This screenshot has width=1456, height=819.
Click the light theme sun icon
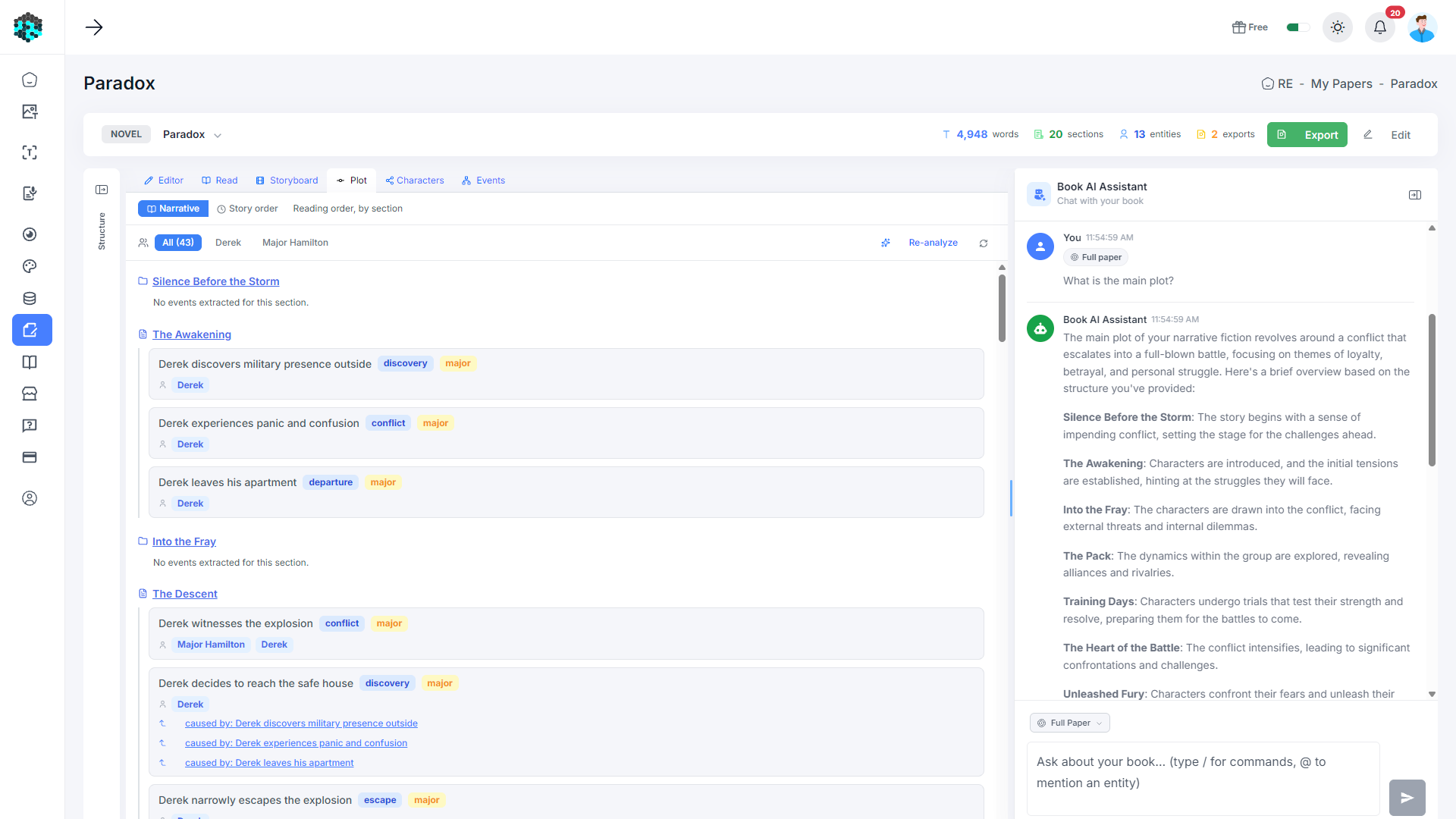click(x=1337, y=27)
